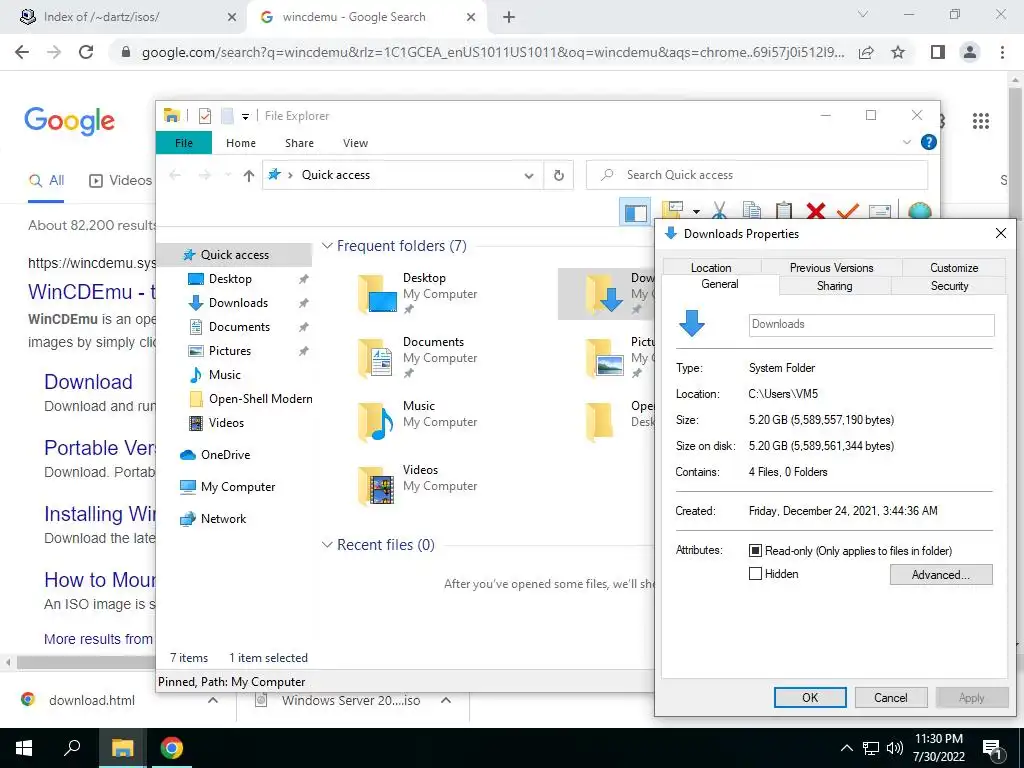
Task: Select My Computer in the navigation pane
Action: (238, 487)
